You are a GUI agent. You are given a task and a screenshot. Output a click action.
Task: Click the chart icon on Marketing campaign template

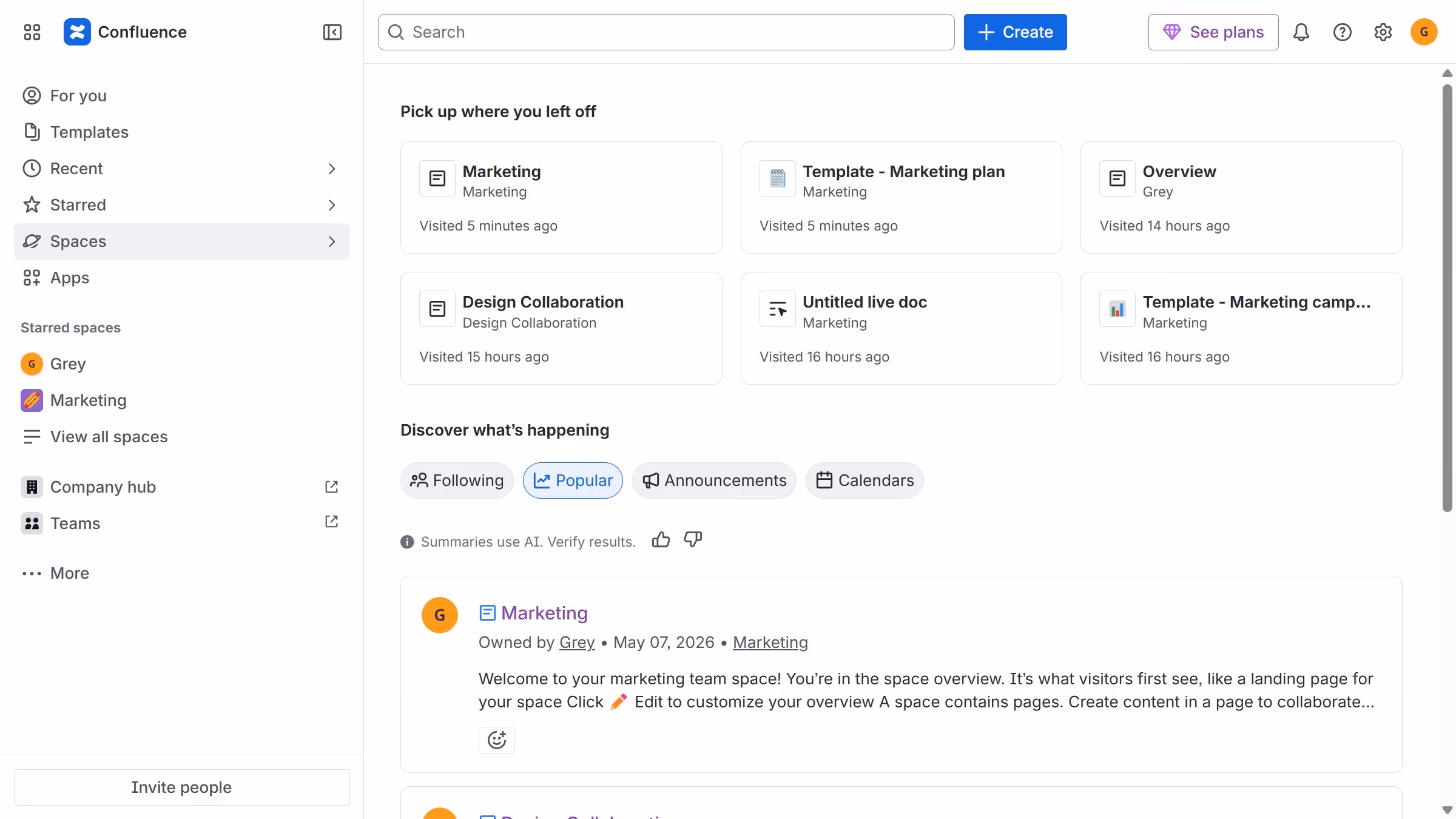pyautogui.click(x=1117, y=309)
